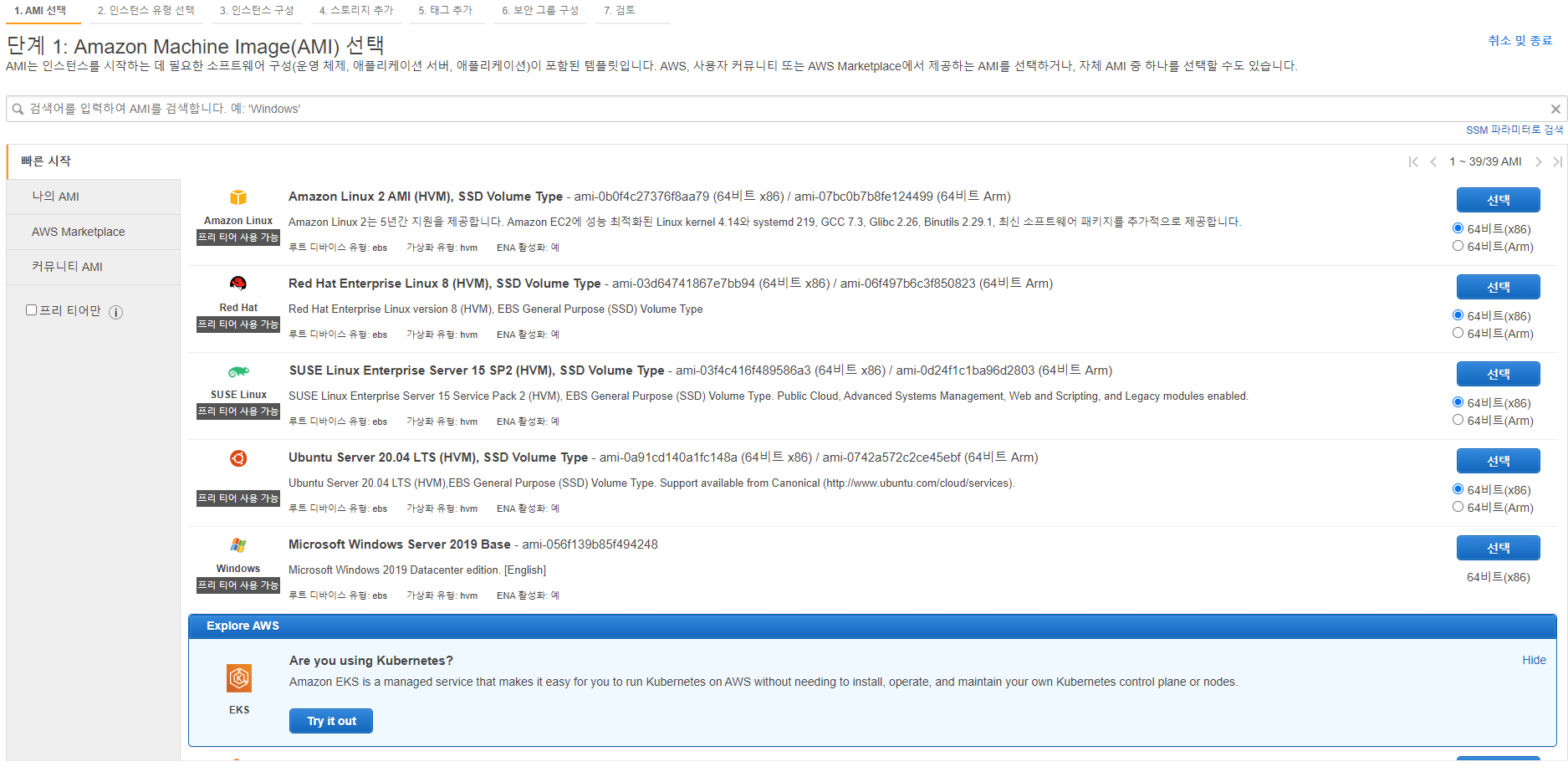Select 64비트(x86) for SUSE Linux Enterprise
Image resolution: width=1568 pixels, height=782 pixels.
[x=1458, y=402]
